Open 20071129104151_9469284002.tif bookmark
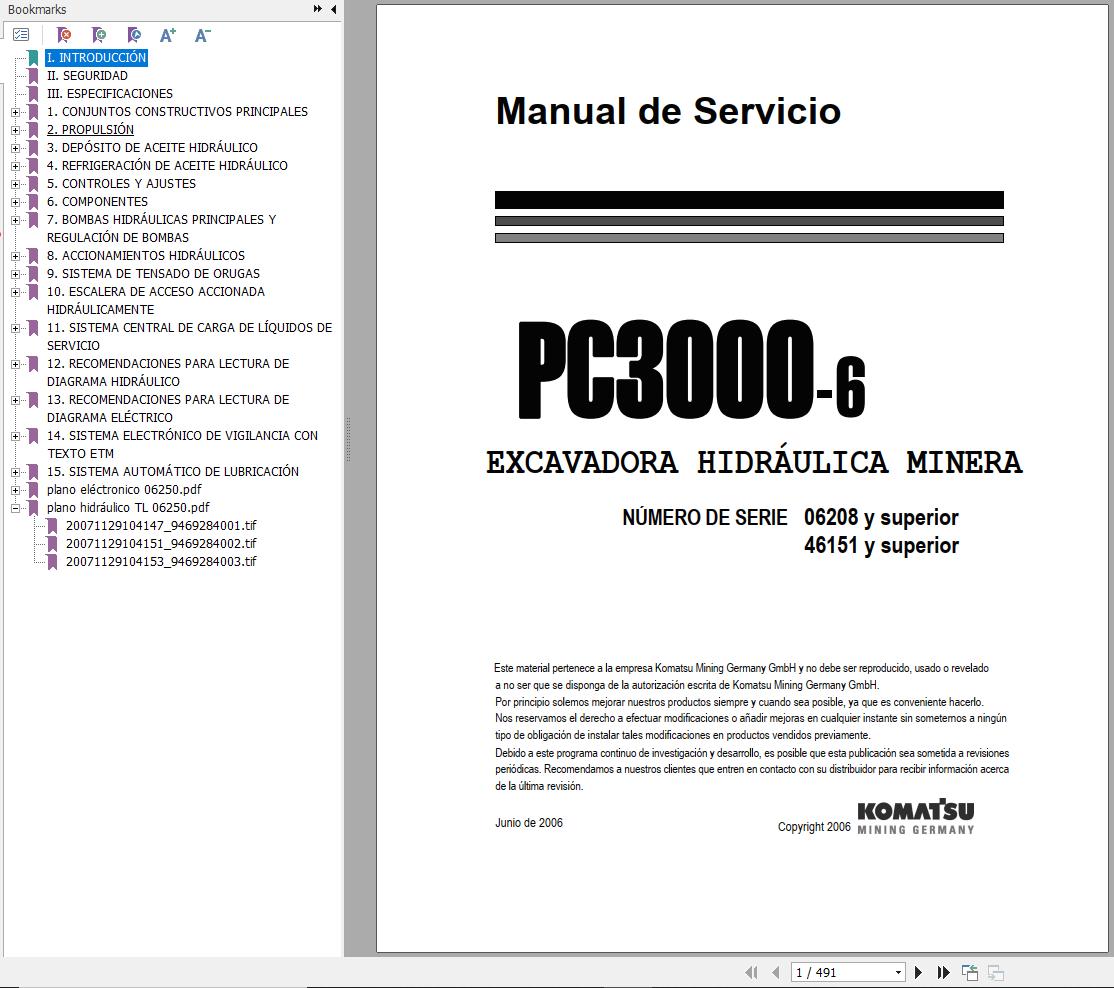The height and width of the screenshot is (988, 1114). 161,543
